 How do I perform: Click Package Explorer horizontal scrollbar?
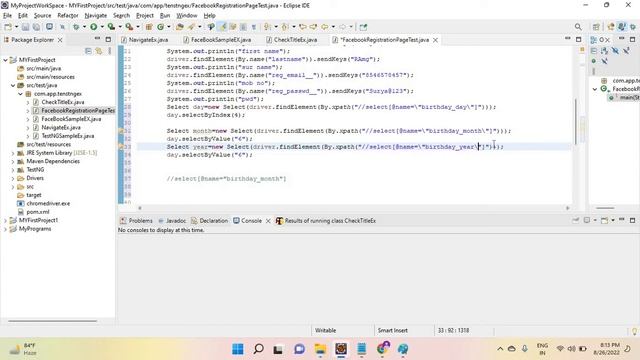[52, 321]
